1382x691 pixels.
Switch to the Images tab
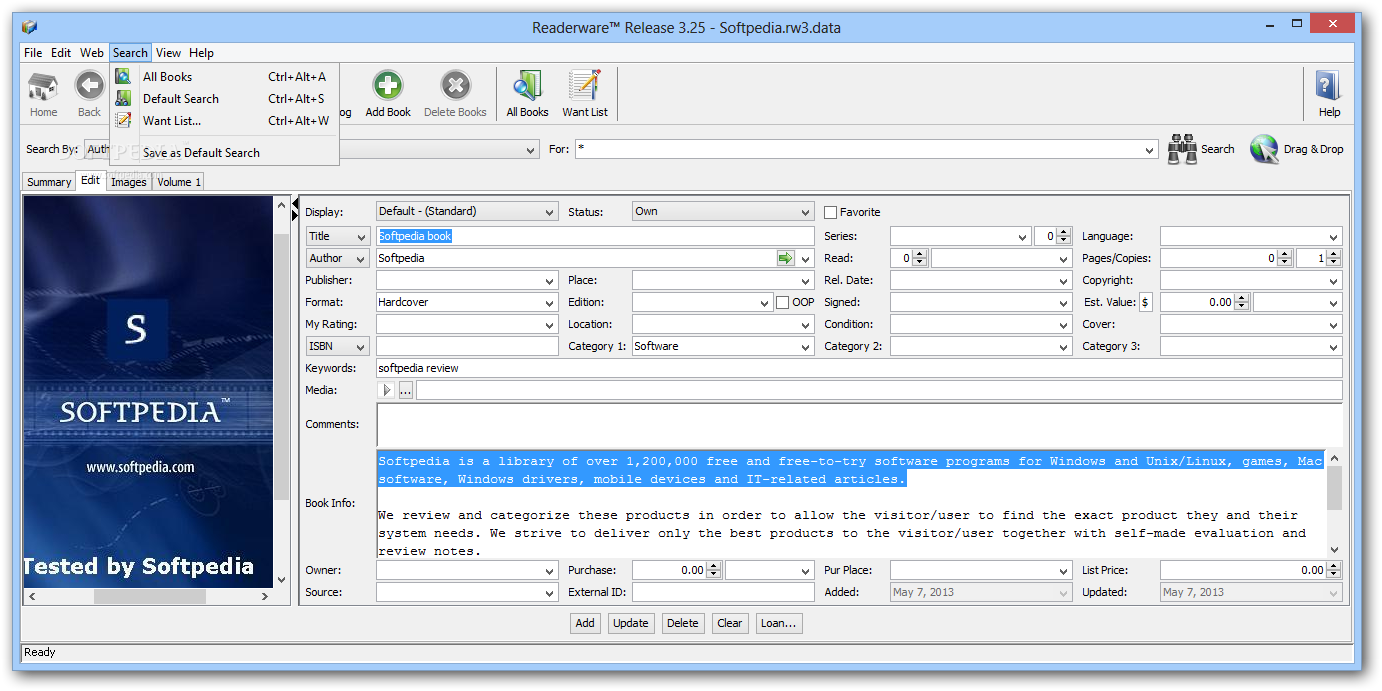click(129, 182)
